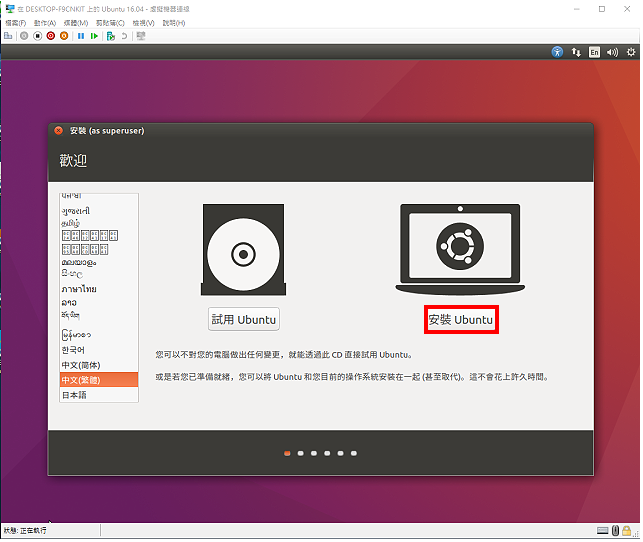This screenshot has width=643, height=542.
Task: Open the 檢視(V) menu
Action: [x=143, y=23]
